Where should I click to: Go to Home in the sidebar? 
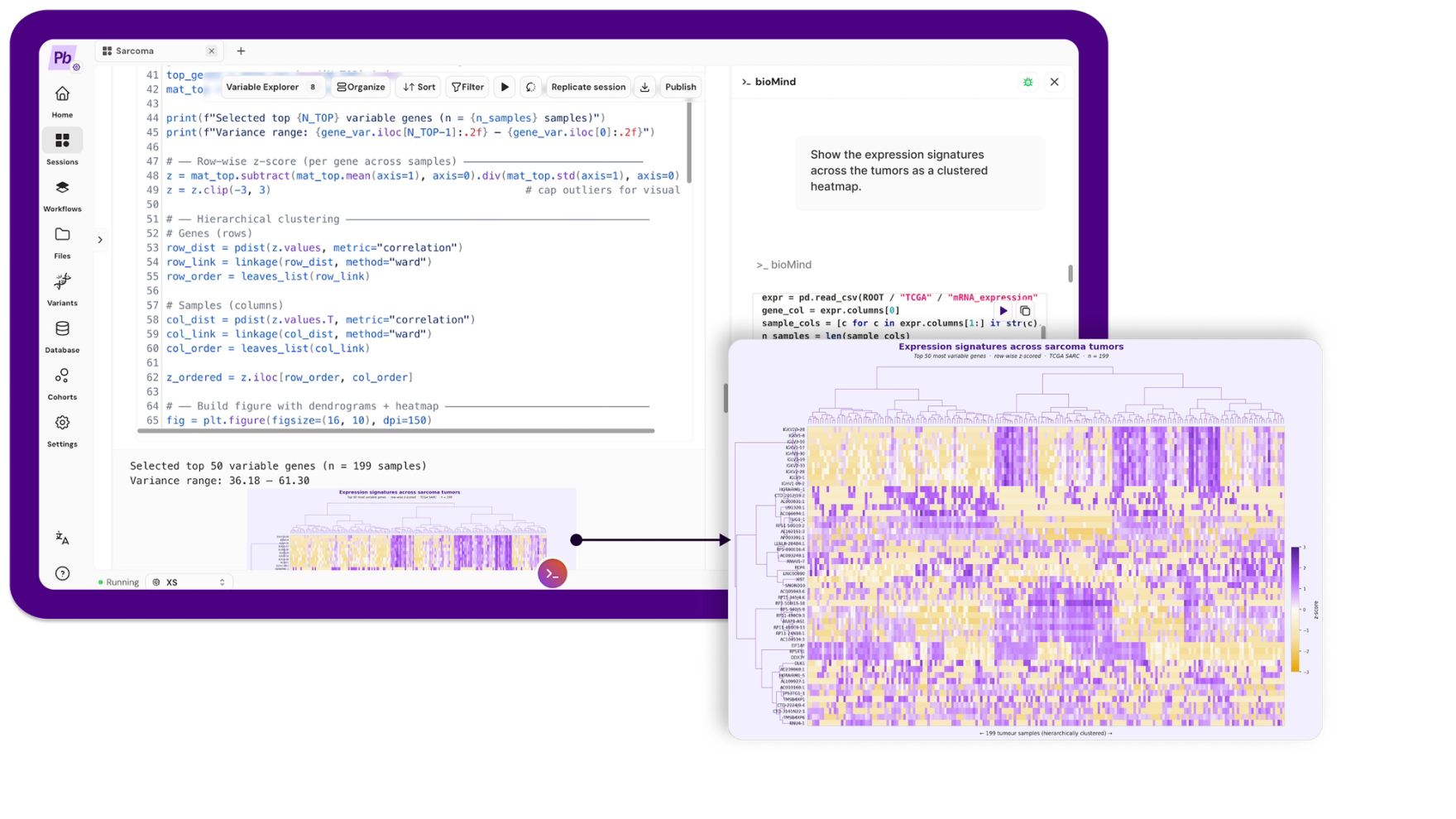62,102
